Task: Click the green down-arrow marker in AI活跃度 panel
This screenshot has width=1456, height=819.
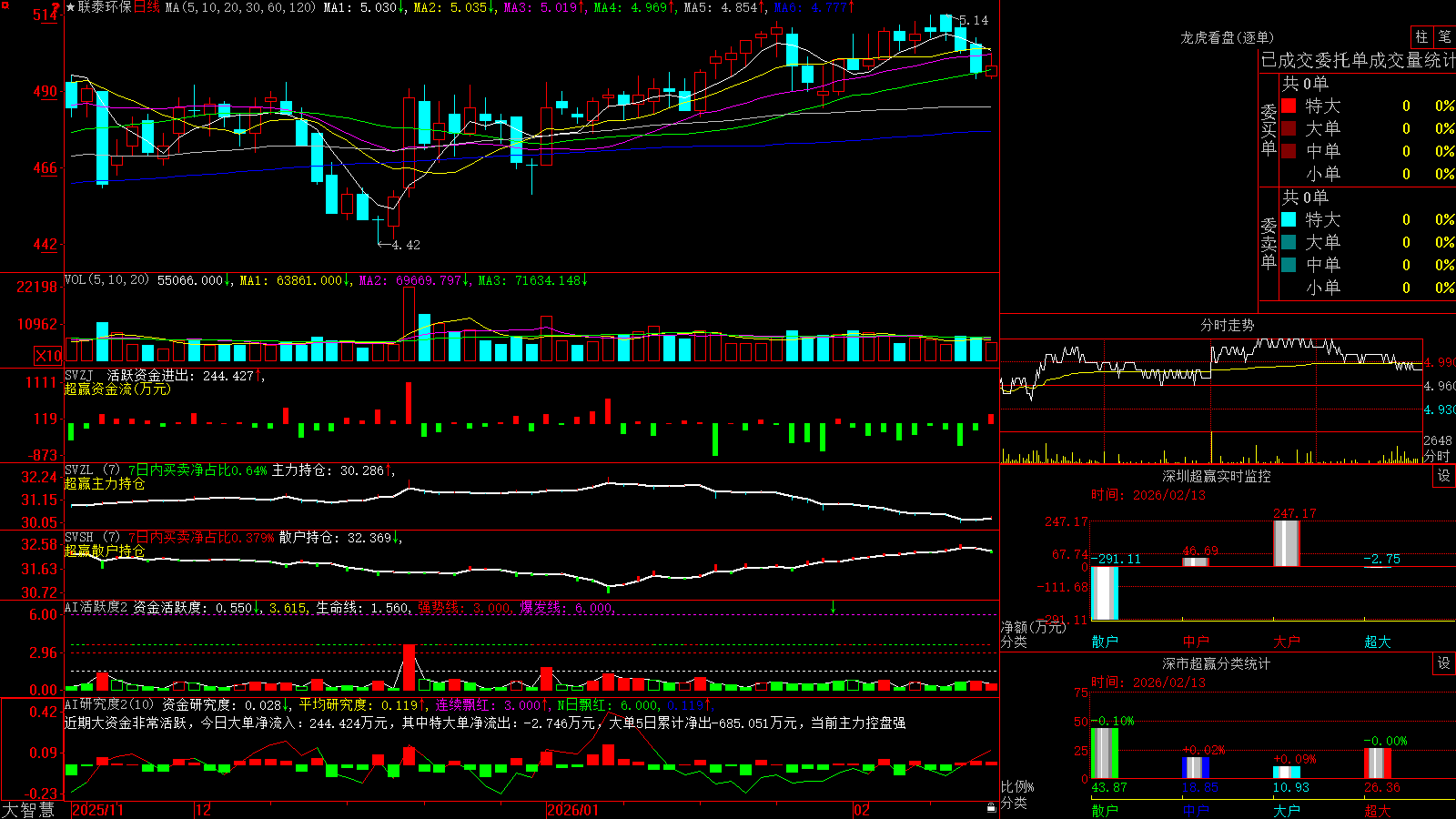Action: (834, 607)
